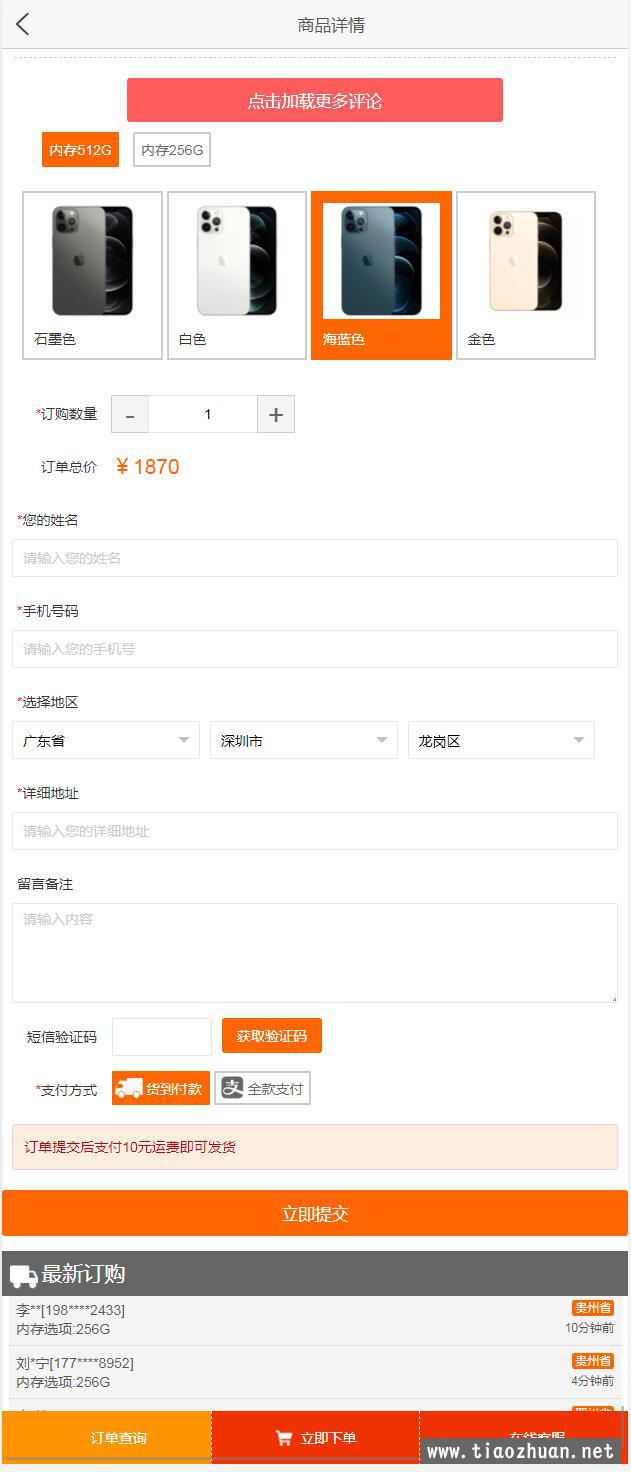Tap the cart 立即下单 bottom tab
Viewport: 631px width, 1472px height.
(x=316, y=1438)
